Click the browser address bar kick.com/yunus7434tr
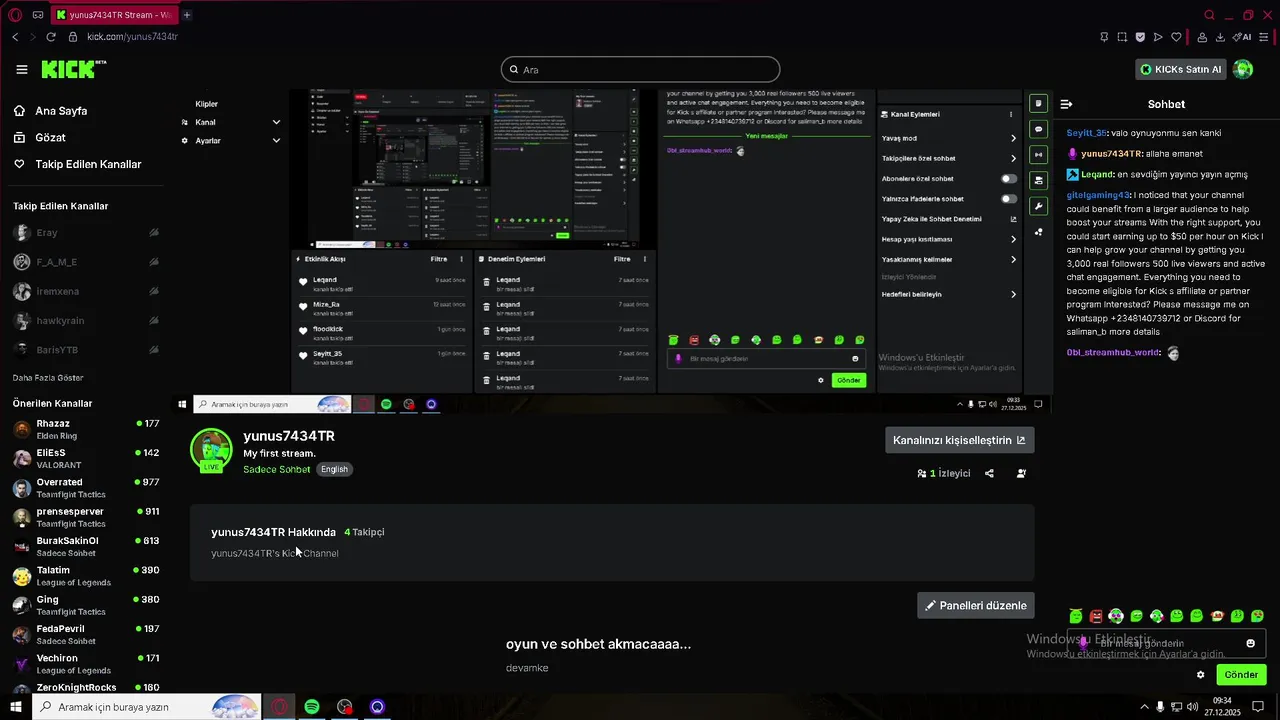The image size is (1280, 720). coord(132,37)
